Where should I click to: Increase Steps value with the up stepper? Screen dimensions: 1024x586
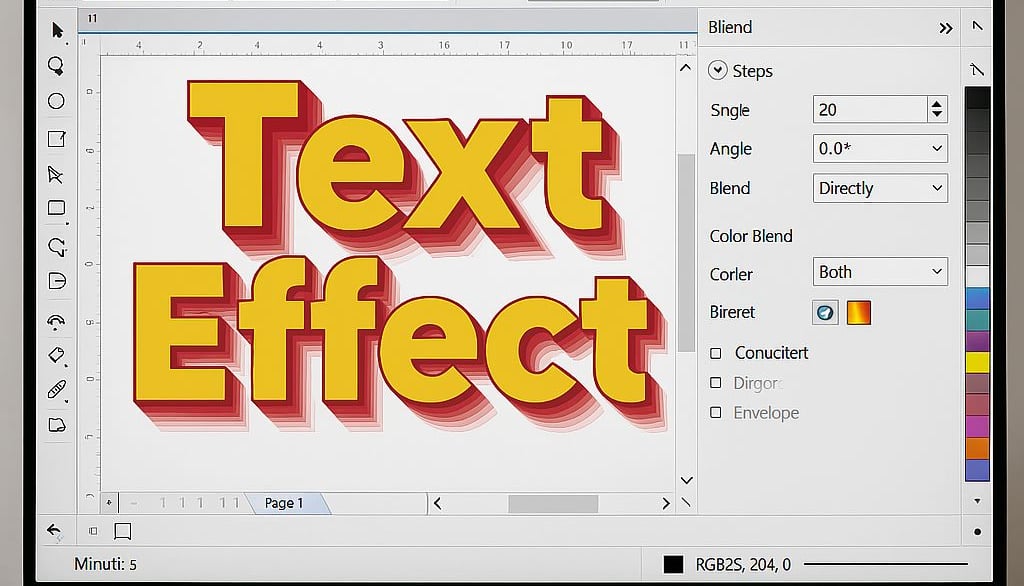[935, 103]
